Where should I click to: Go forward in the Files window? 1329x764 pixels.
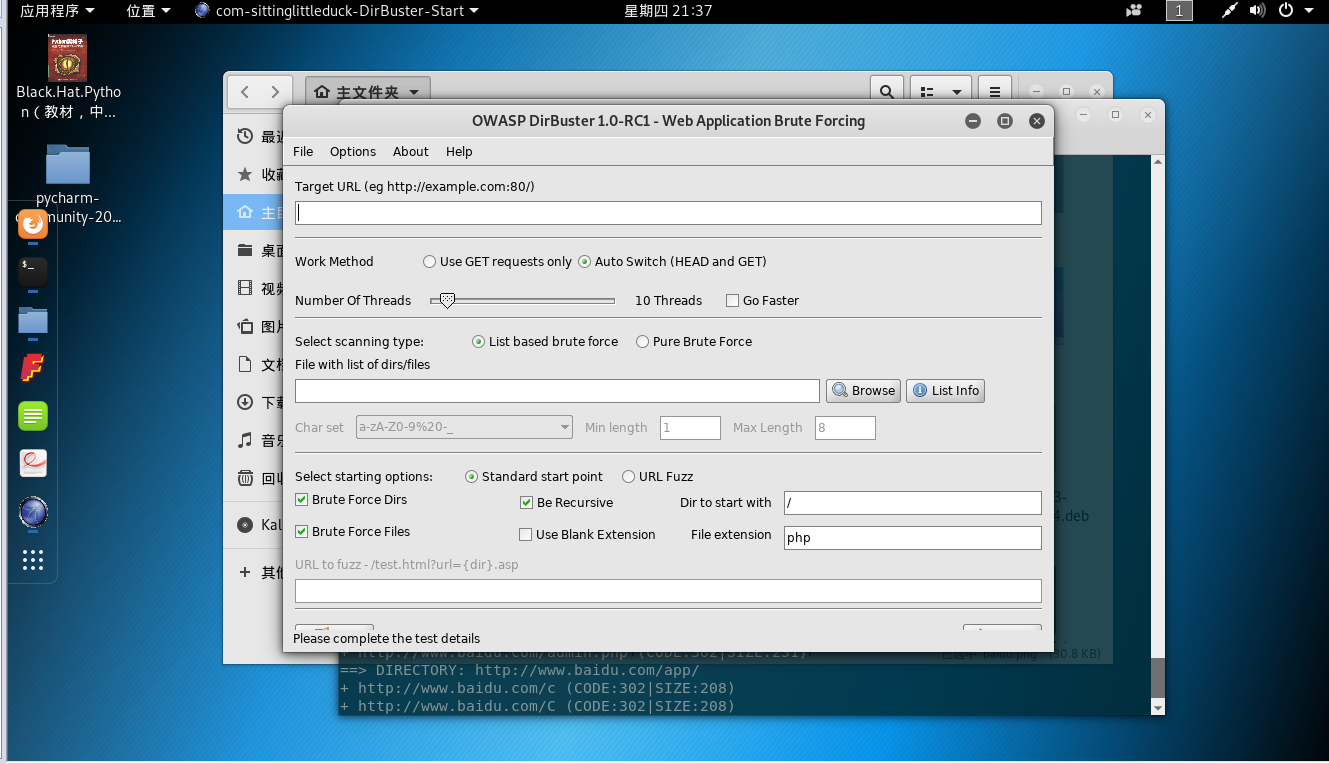[x=276, y=91]
